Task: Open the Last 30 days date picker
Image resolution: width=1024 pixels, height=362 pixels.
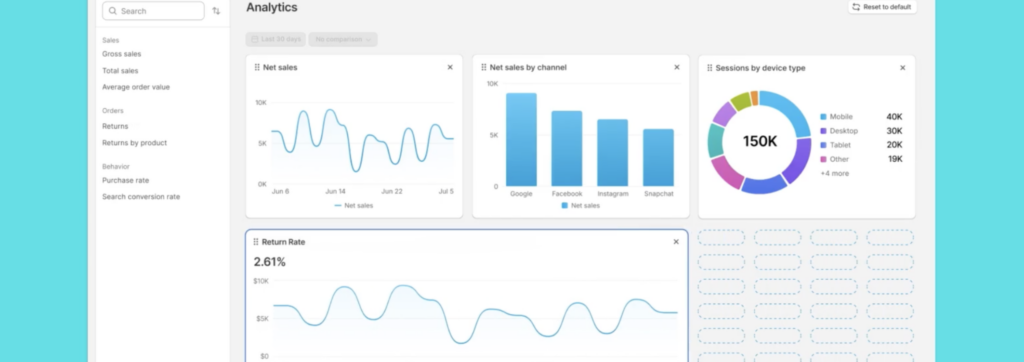Action: pyautogui.click(x=276, y=39)
